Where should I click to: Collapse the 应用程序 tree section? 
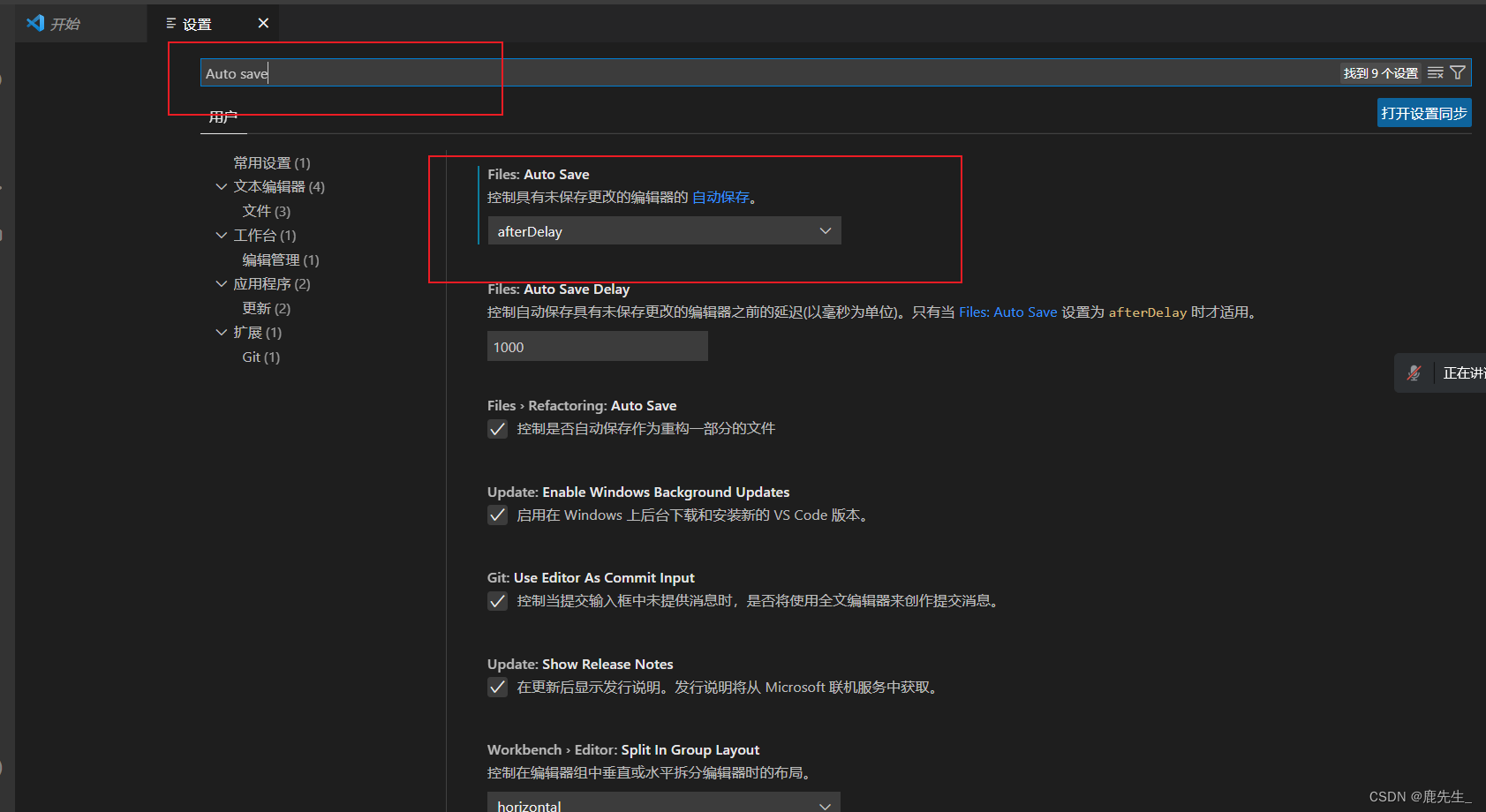click(222, 284)
